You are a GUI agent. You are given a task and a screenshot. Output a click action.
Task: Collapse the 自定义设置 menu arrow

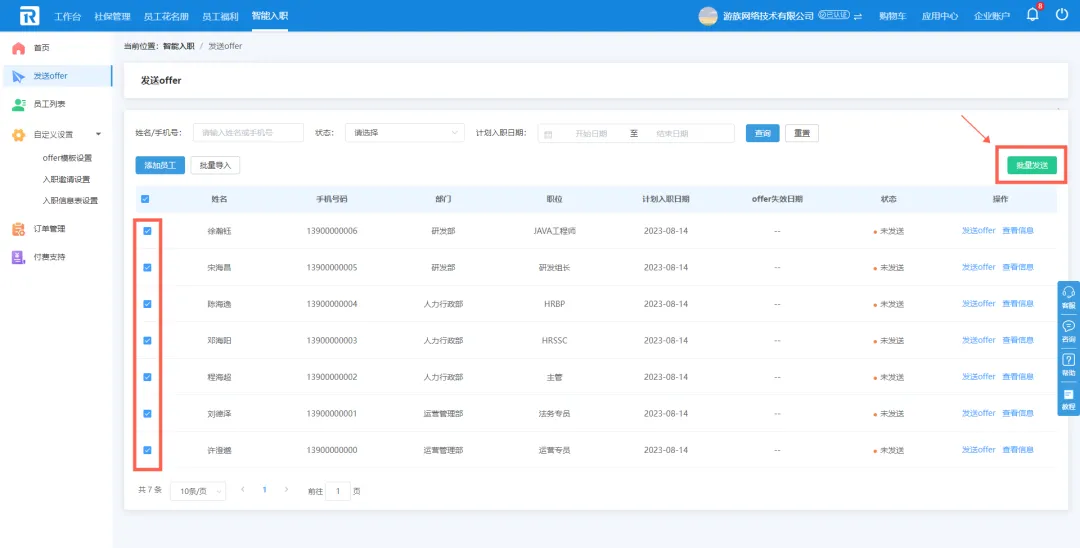(x=98, y=134)
